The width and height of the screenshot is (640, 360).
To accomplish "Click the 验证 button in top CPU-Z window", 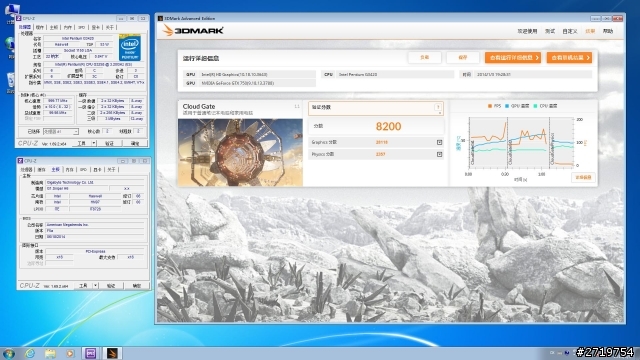I will coord(109,143).
